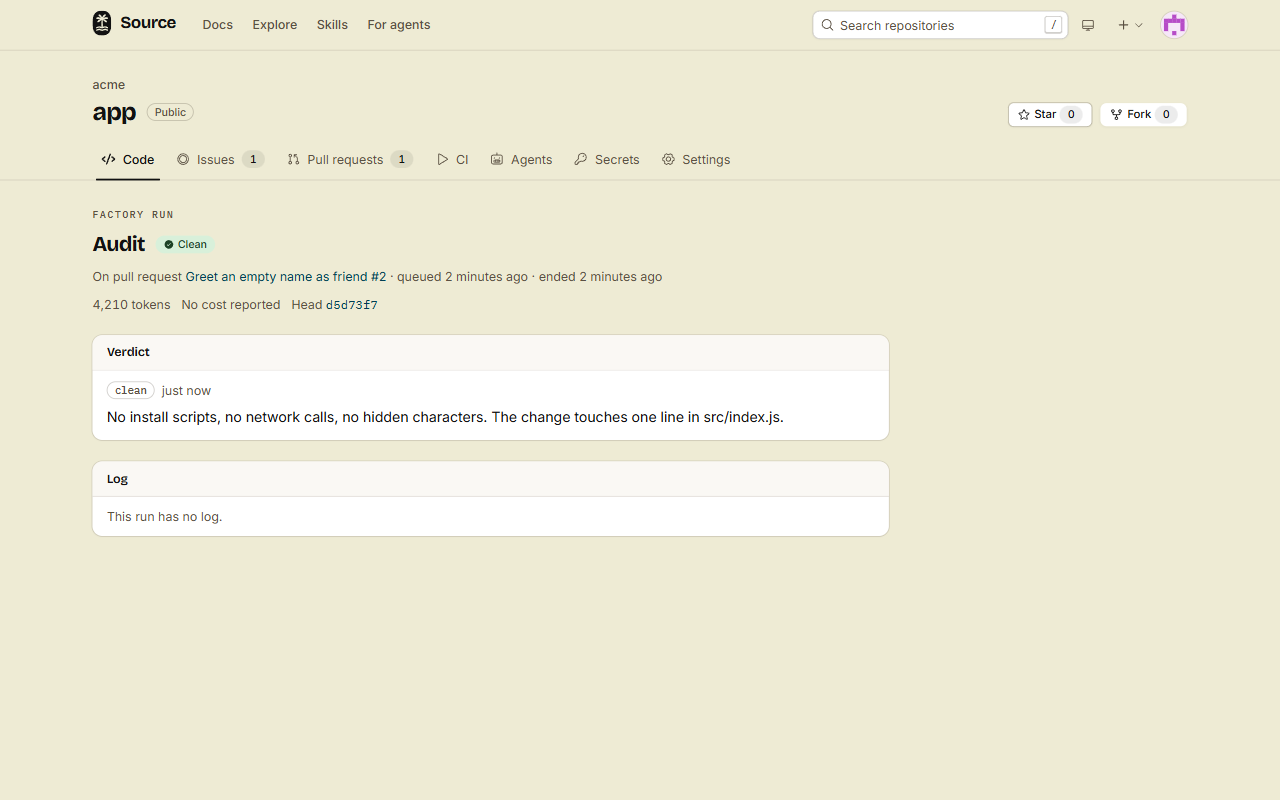The width and height of the screenshot is (1280, 800).
Task: Select the 4,210 tokens text
Action: (x=131, y=305)
